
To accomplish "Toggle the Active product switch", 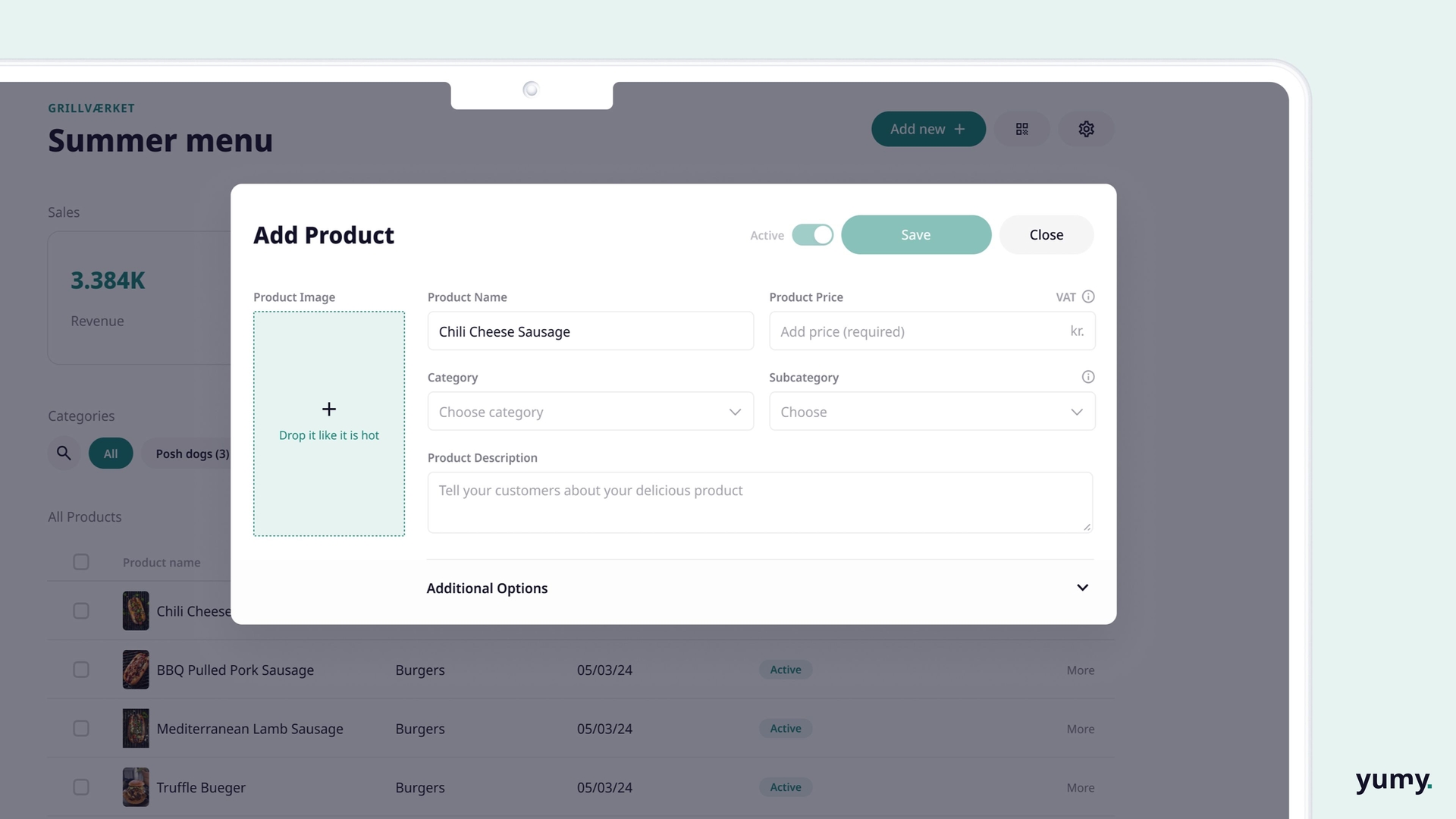I will [x=812, y=235].
